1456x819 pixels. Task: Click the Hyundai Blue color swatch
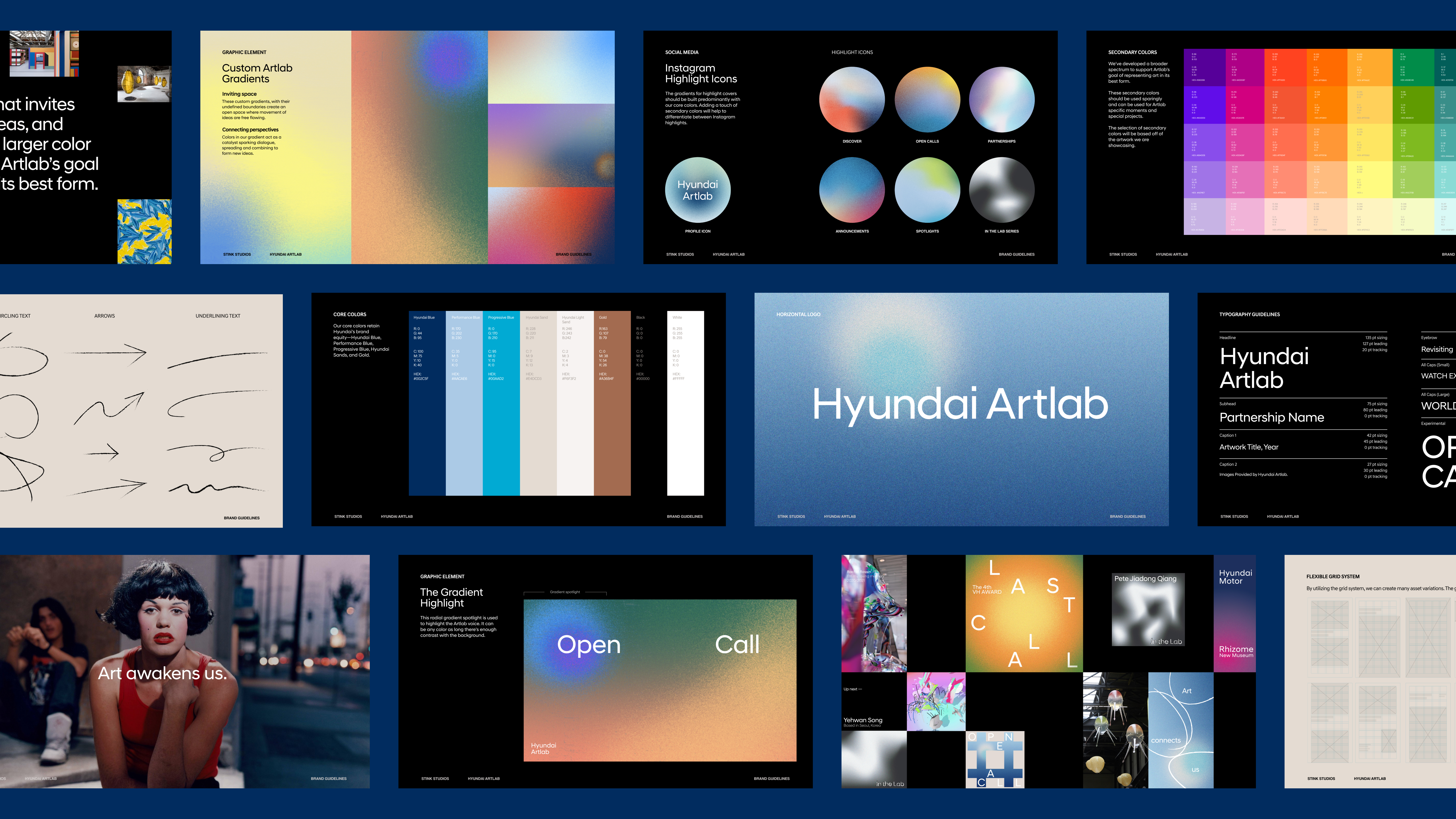pyautogui.click(x=427, y=430)
